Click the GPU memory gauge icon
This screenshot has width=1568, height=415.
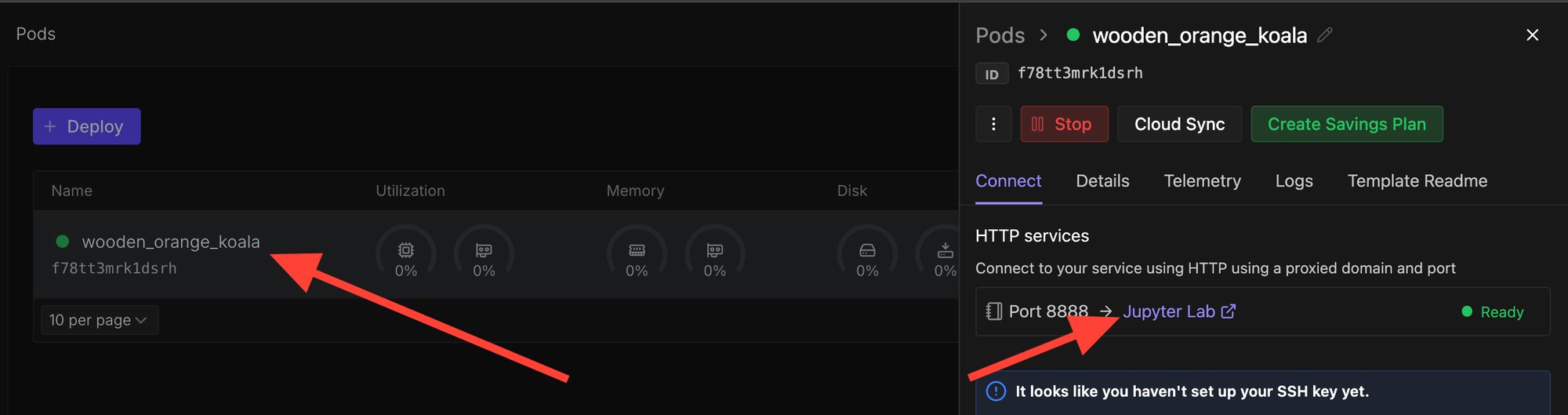[714, 251]
